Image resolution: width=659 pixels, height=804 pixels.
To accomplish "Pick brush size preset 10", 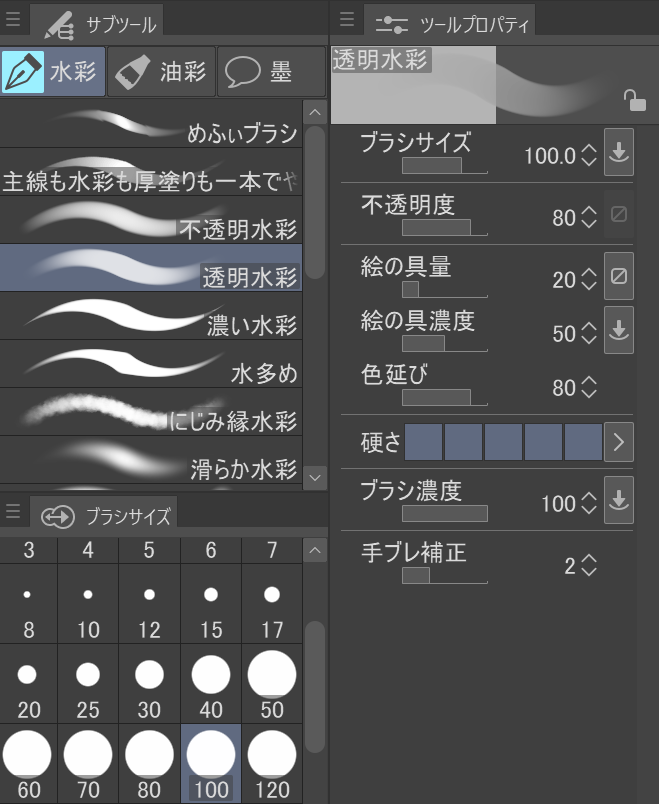I will (88, 604).
